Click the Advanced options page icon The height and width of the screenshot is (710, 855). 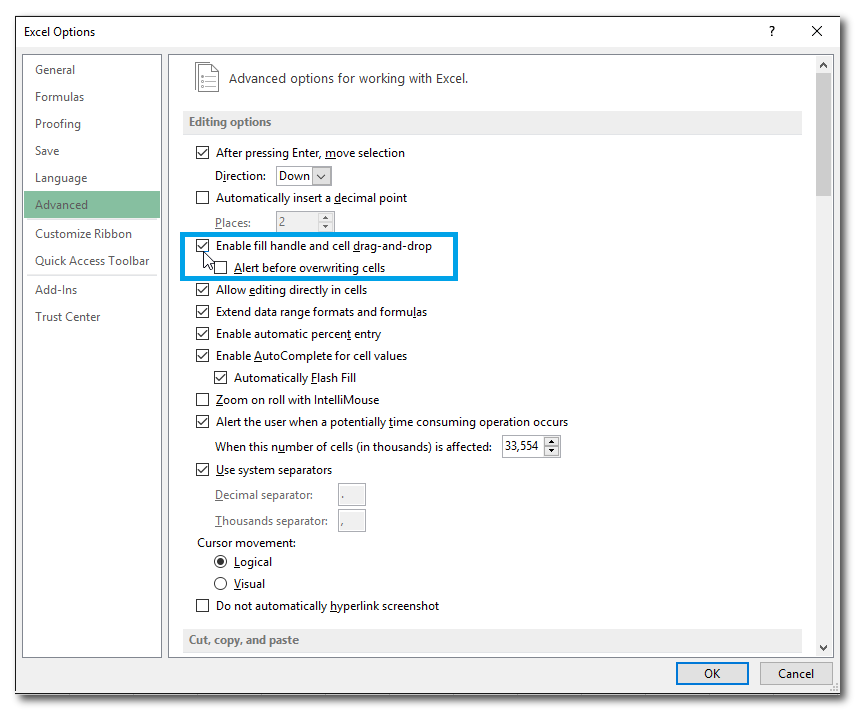(207, 78)
